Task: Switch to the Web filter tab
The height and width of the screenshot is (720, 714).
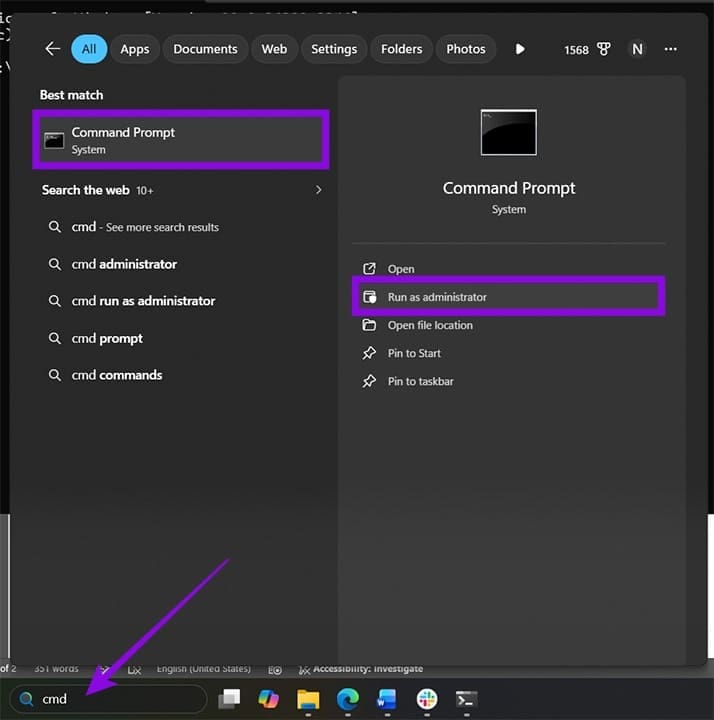Action: [274, 49]
